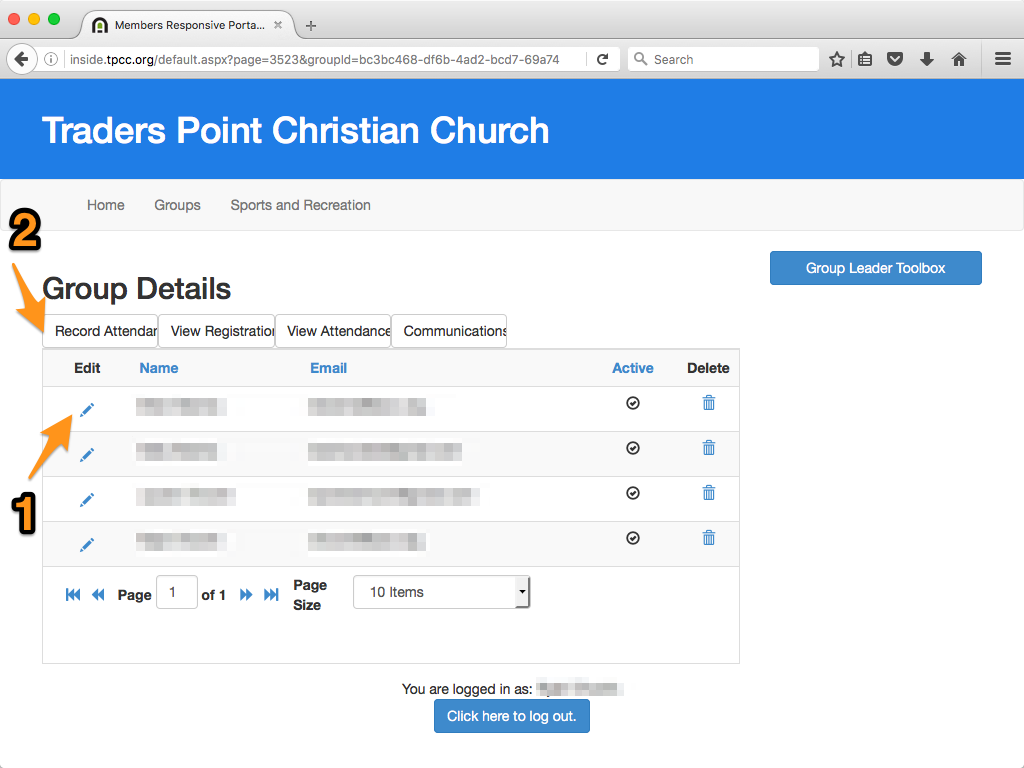The height and width of the screenshot is (768, 1024).
Task: Toggle active checkmark for fourth member
Action: click(633, 538)
